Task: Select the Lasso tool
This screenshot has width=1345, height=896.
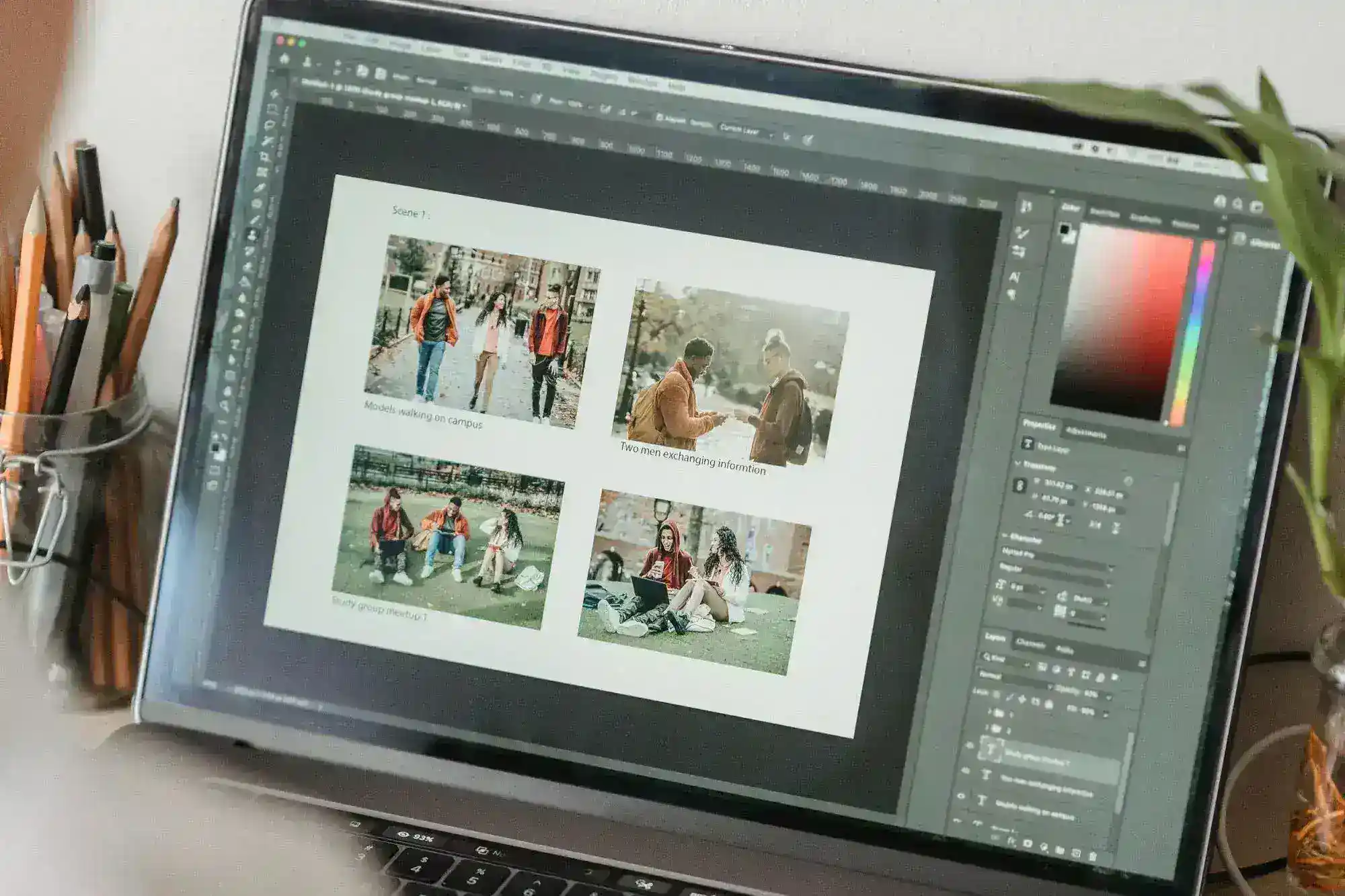Action: coord(269,126)
